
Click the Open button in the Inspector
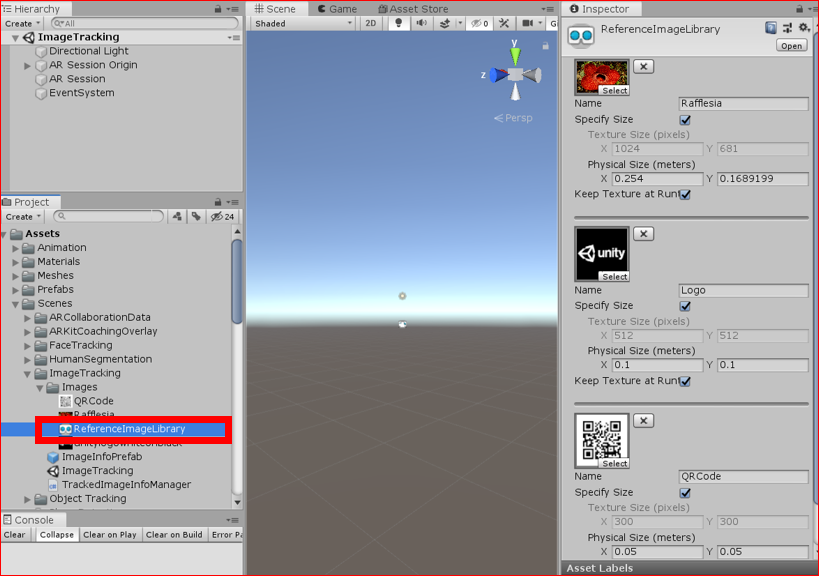click(790, 44)
